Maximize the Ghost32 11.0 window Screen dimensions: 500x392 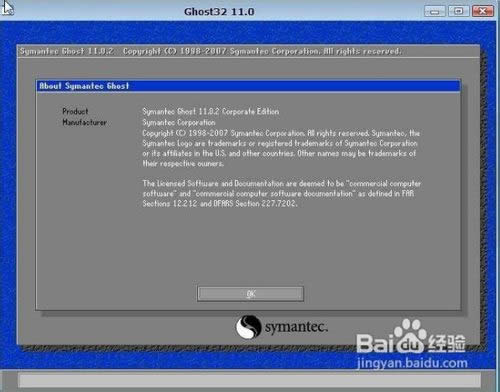[458, 11]
